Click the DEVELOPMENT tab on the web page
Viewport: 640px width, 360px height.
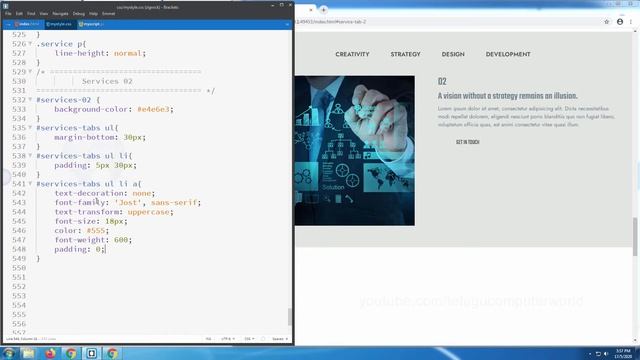coord(508,54)
